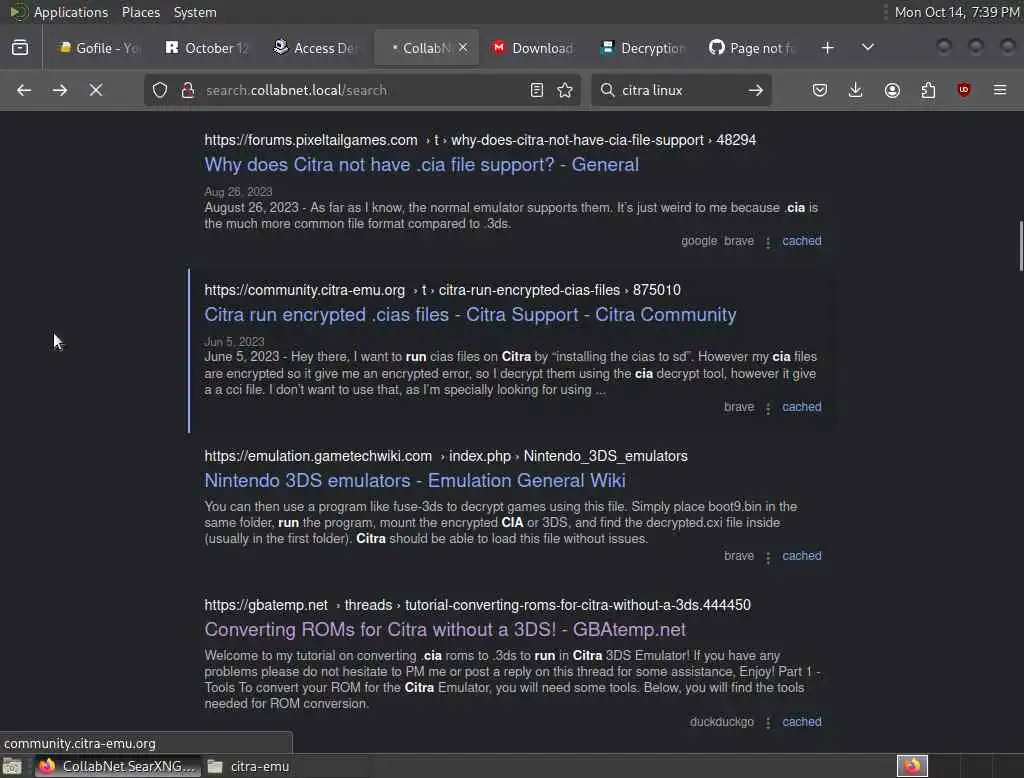
Task: Click 'duckduckgo' engine label on gbatemp result
Action: coord(722,722)
